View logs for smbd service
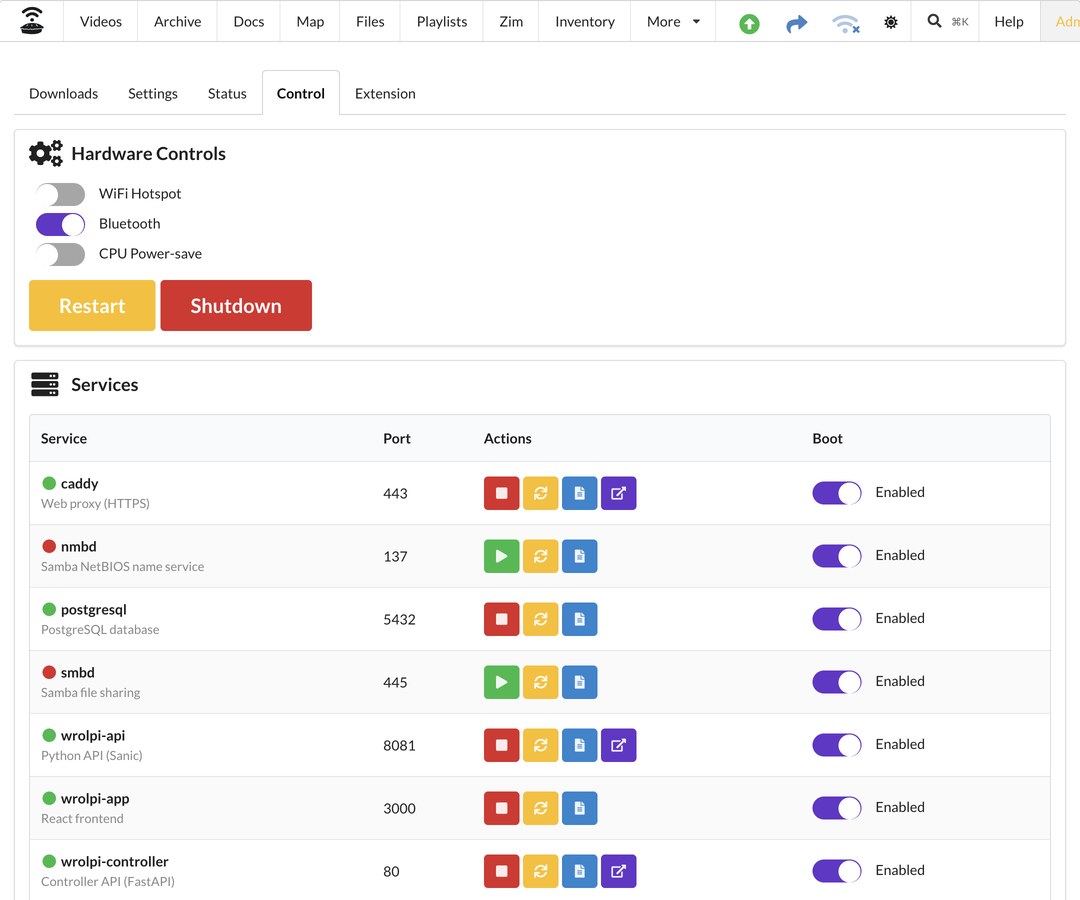Screen dimensions: 1080x900 click(x=580, y=682)
